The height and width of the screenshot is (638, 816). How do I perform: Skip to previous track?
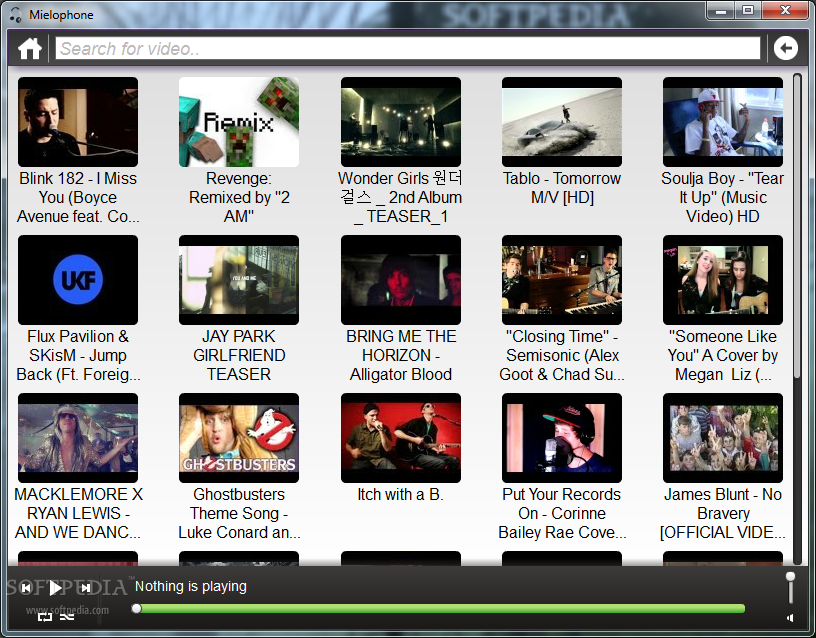point(26,588)
